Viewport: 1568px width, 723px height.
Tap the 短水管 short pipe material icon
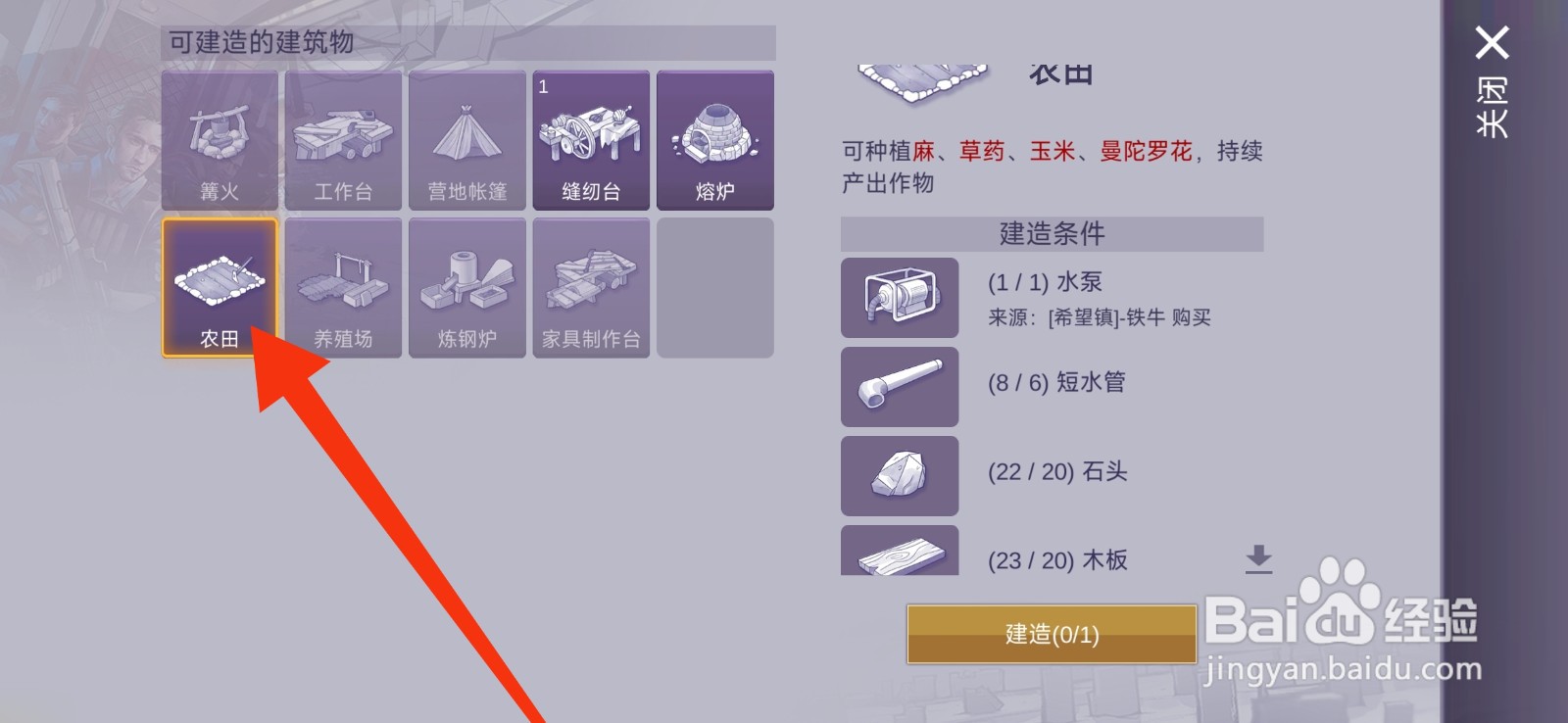[x=900, y=387]
